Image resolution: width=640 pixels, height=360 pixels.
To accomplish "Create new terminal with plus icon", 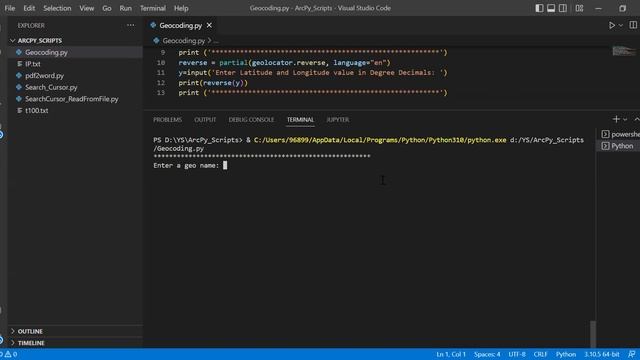I will (x=616, y=119).
